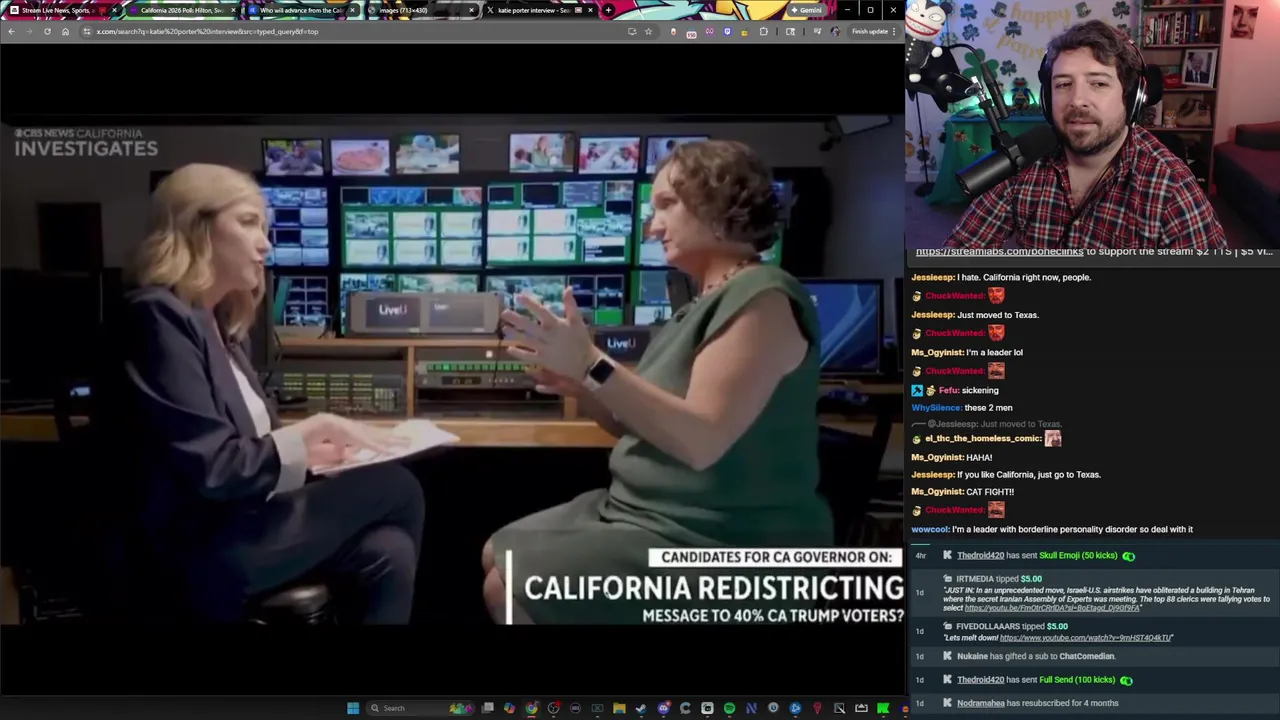The height and width of the screenshot is (720, 1280).
Task: Click the Skull Emoji (50 kicks) text
Action: 1078,556
